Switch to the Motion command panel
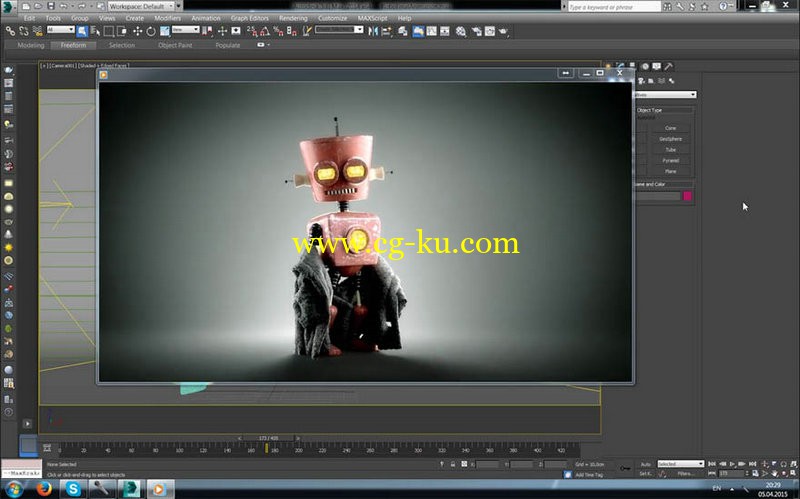The width and height of the screenshot is (800, 499). 645,66
